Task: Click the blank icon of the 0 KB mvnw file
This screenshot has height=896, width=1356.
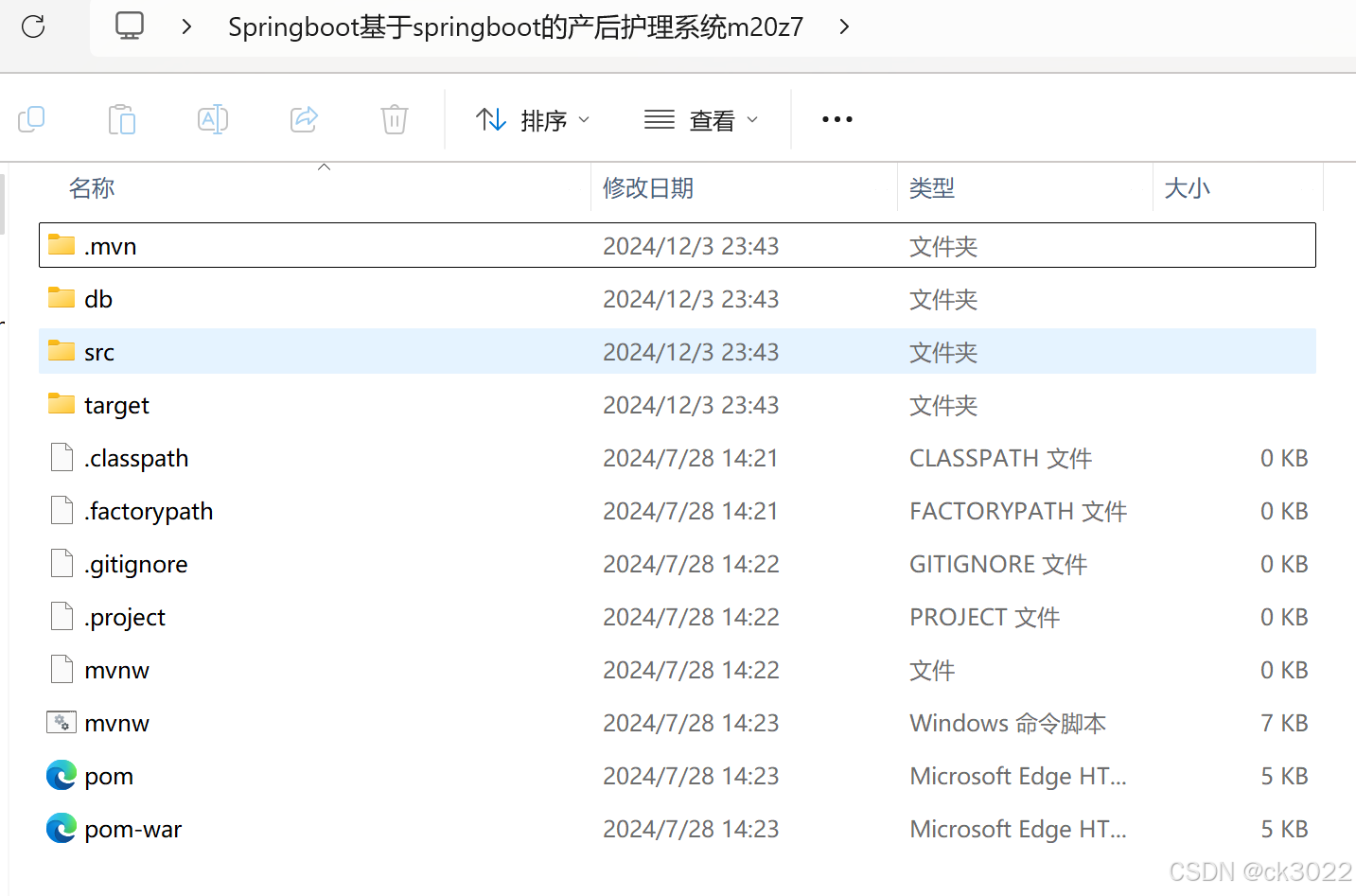Action: pos(62,669)
